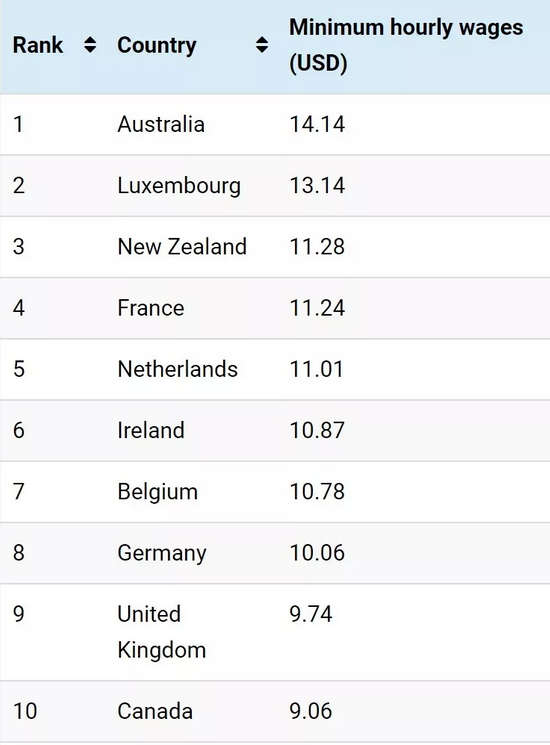550x745 pixels.
Task: Click the 9.74 wage value
Action: click(x=311, y=614)
